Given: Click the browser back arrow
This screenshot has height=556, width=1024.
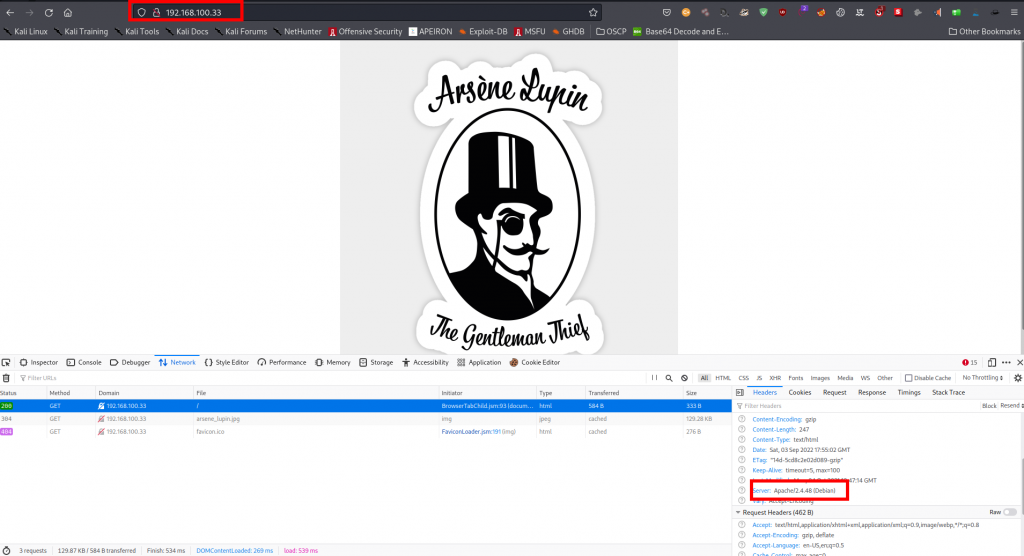Looking at the screenshot, I should (x=10, y=12).
